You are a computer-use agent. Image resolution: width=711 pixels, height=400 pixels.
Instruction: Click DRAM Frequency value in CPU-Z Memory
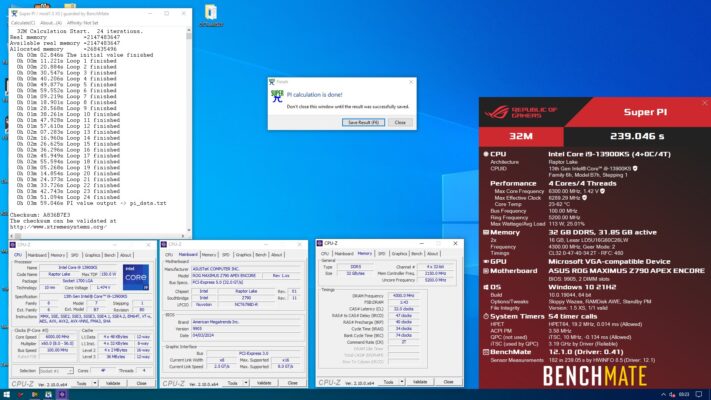point(403,295)
